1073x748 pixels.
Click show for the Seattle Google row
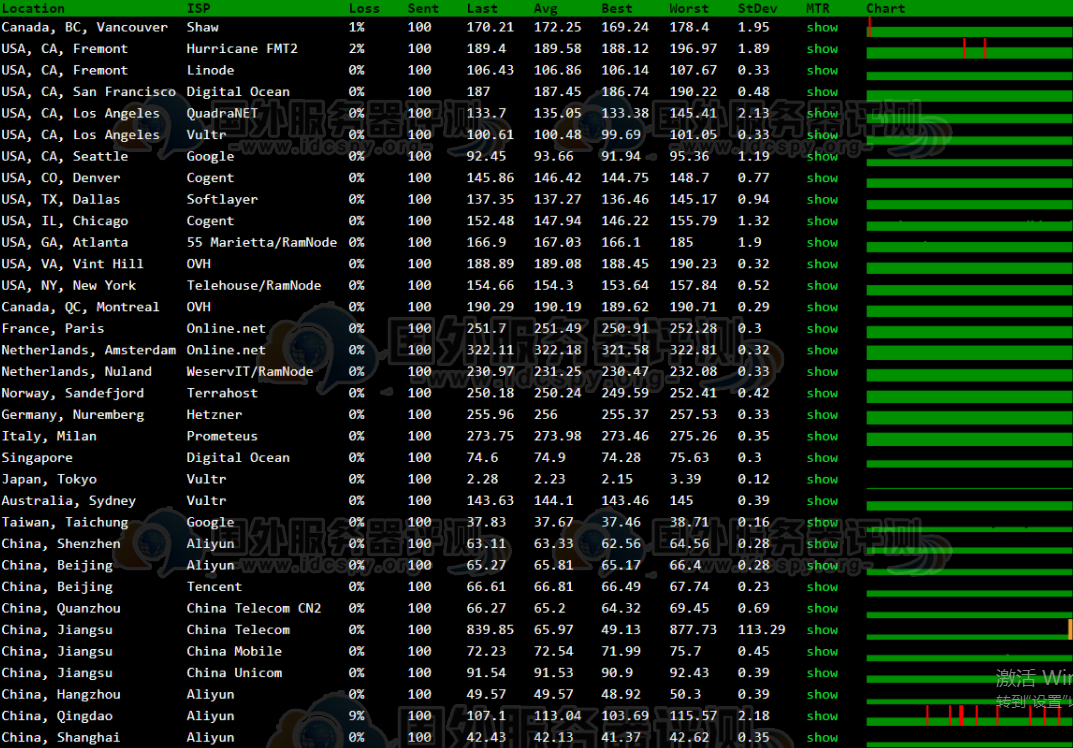coord(822,157)
